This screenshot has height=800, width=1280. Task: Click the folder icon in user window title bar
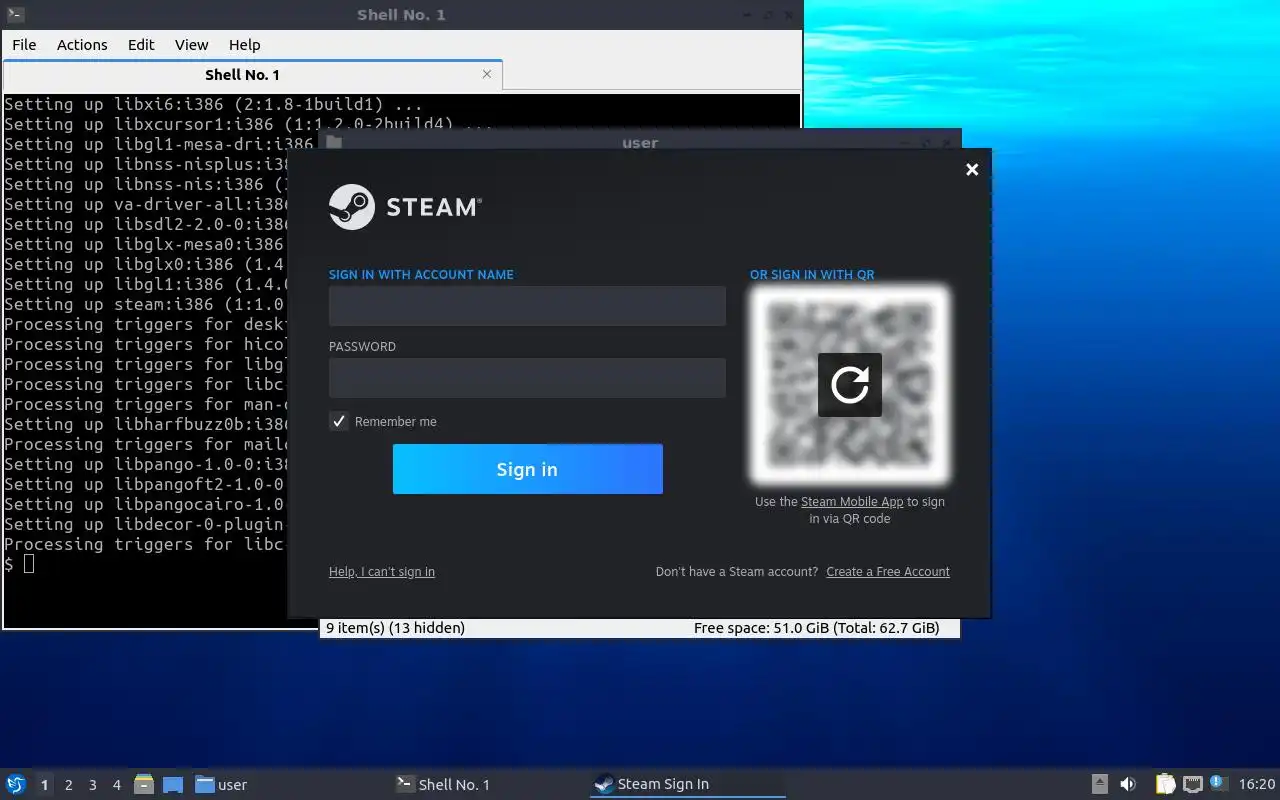click(334, 142)
